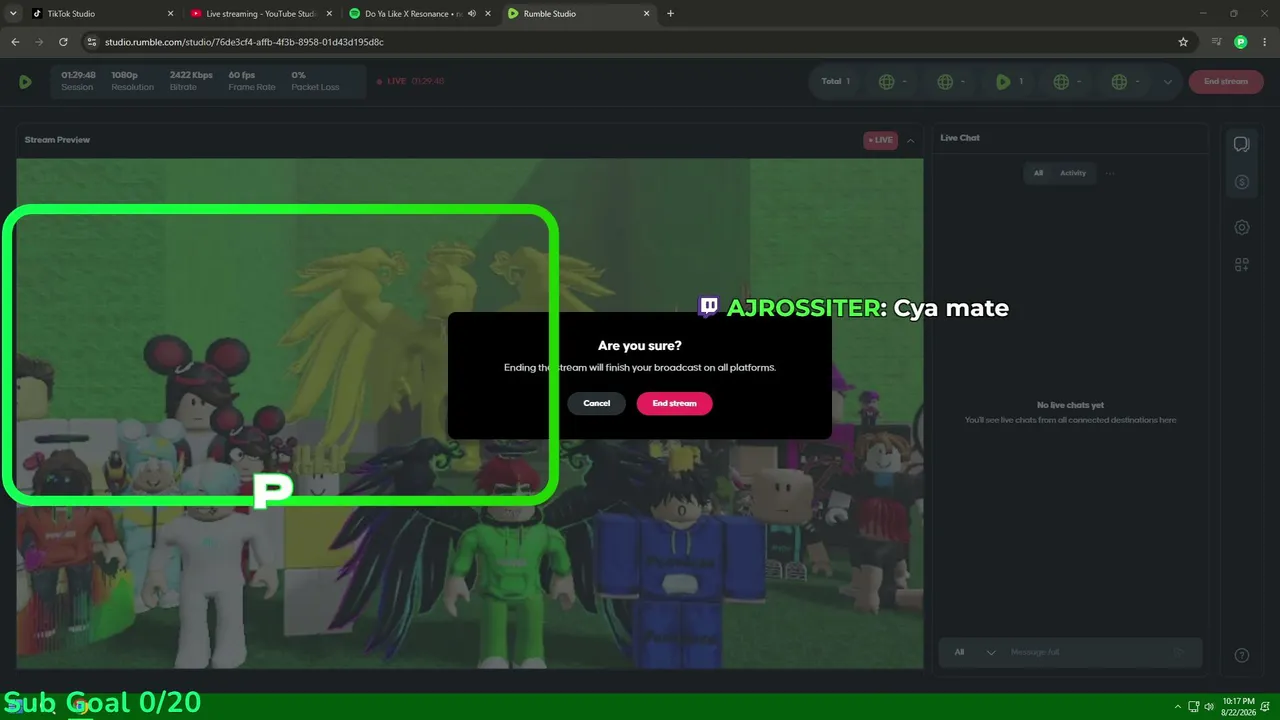
Task: Select the Activity tab in Live Chat
Action: coord(1073,173)
